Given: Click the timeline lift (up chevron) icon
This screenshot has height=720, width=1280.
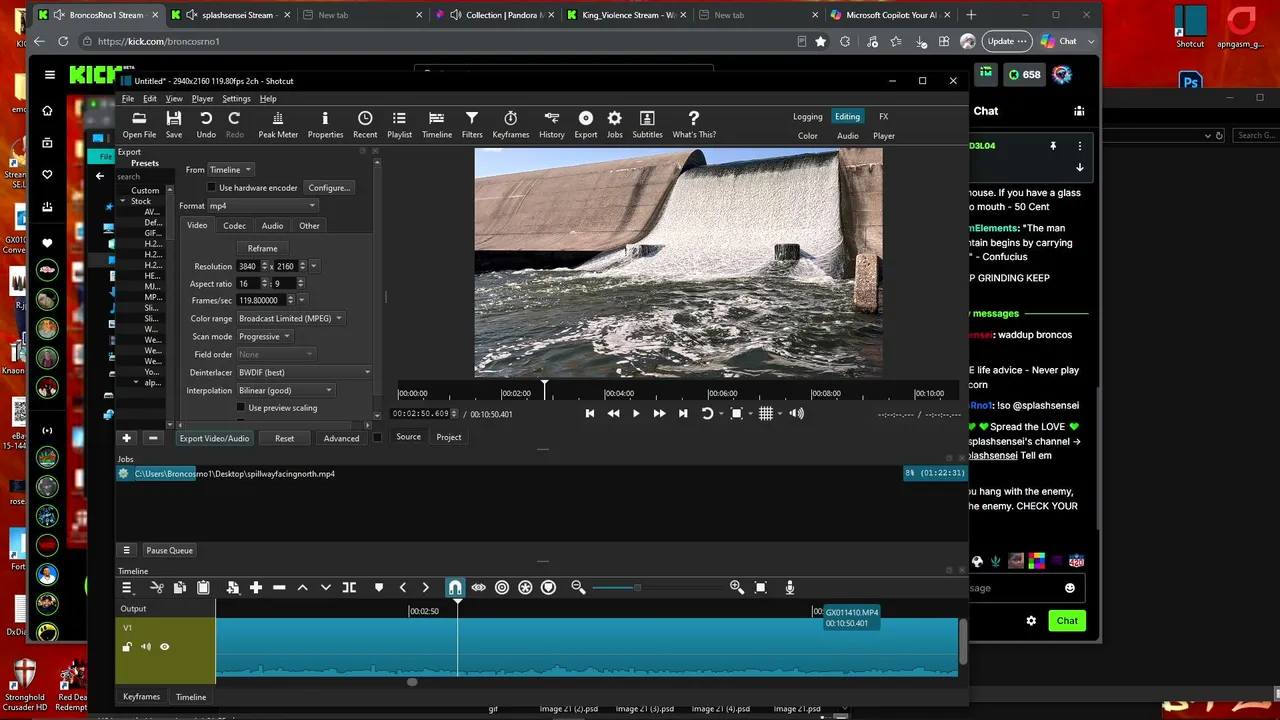Looking at the screenshot, I should [x=302, y=588].
